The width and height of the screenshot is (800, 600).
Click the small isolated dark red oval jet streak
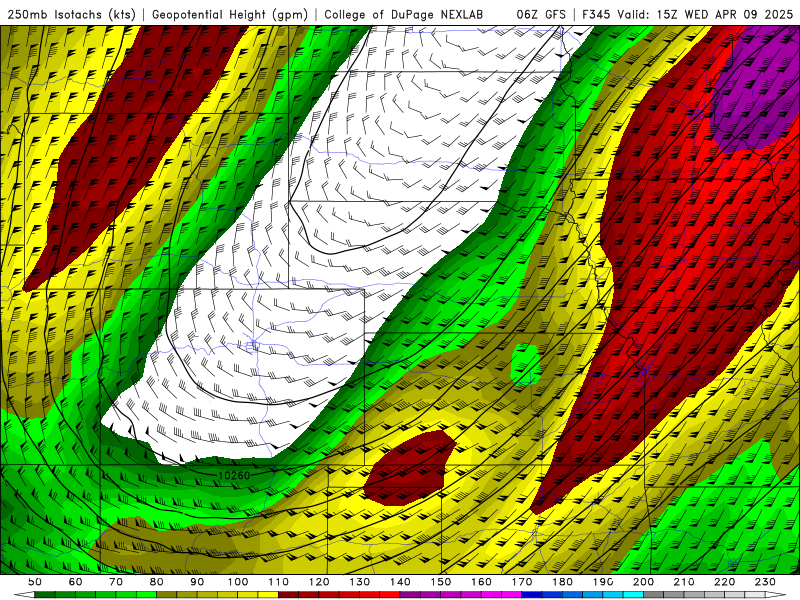point(409,467)
